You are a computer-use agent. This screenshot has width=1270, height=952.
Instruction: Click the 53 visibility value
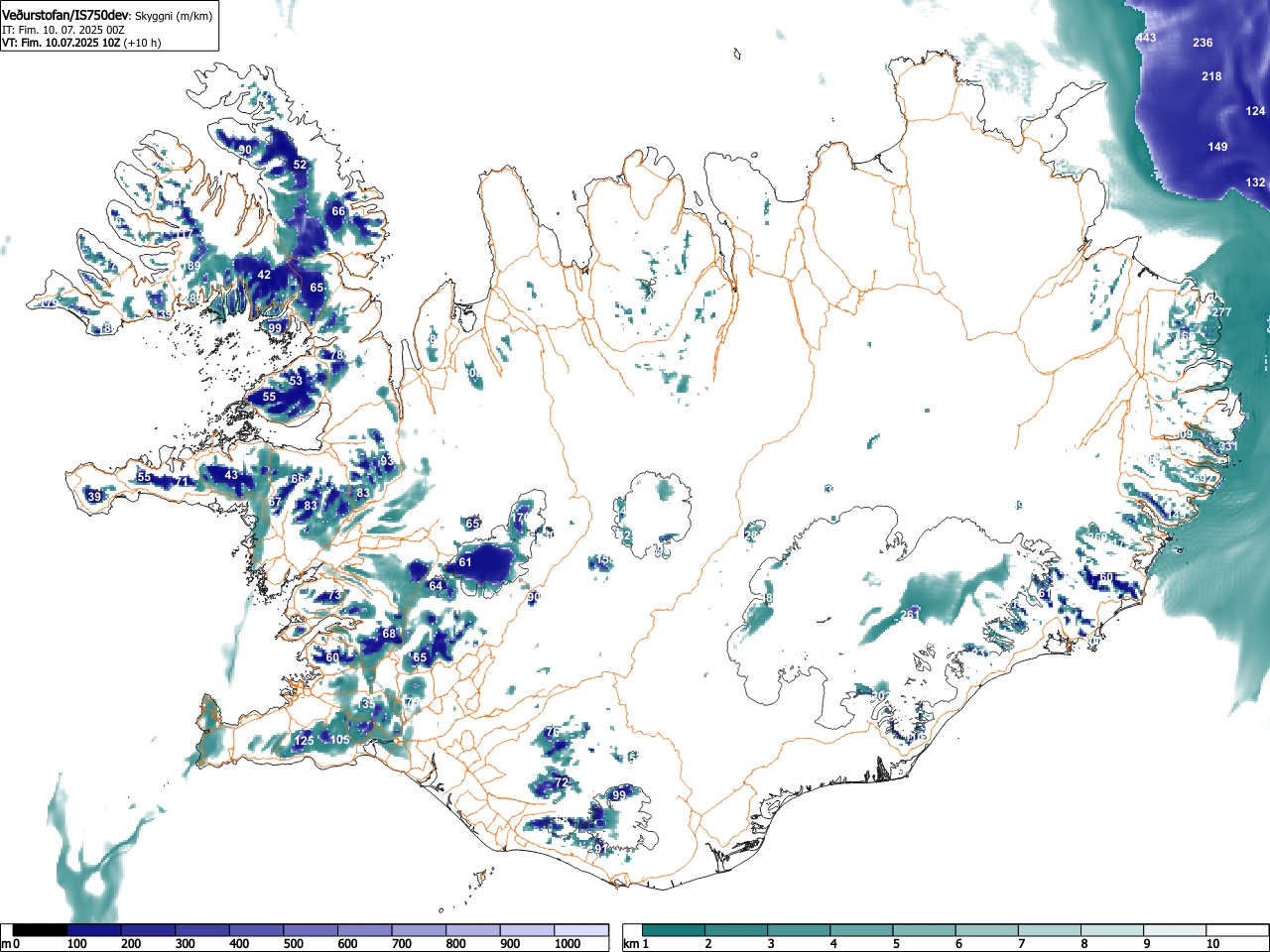(296, 381)
